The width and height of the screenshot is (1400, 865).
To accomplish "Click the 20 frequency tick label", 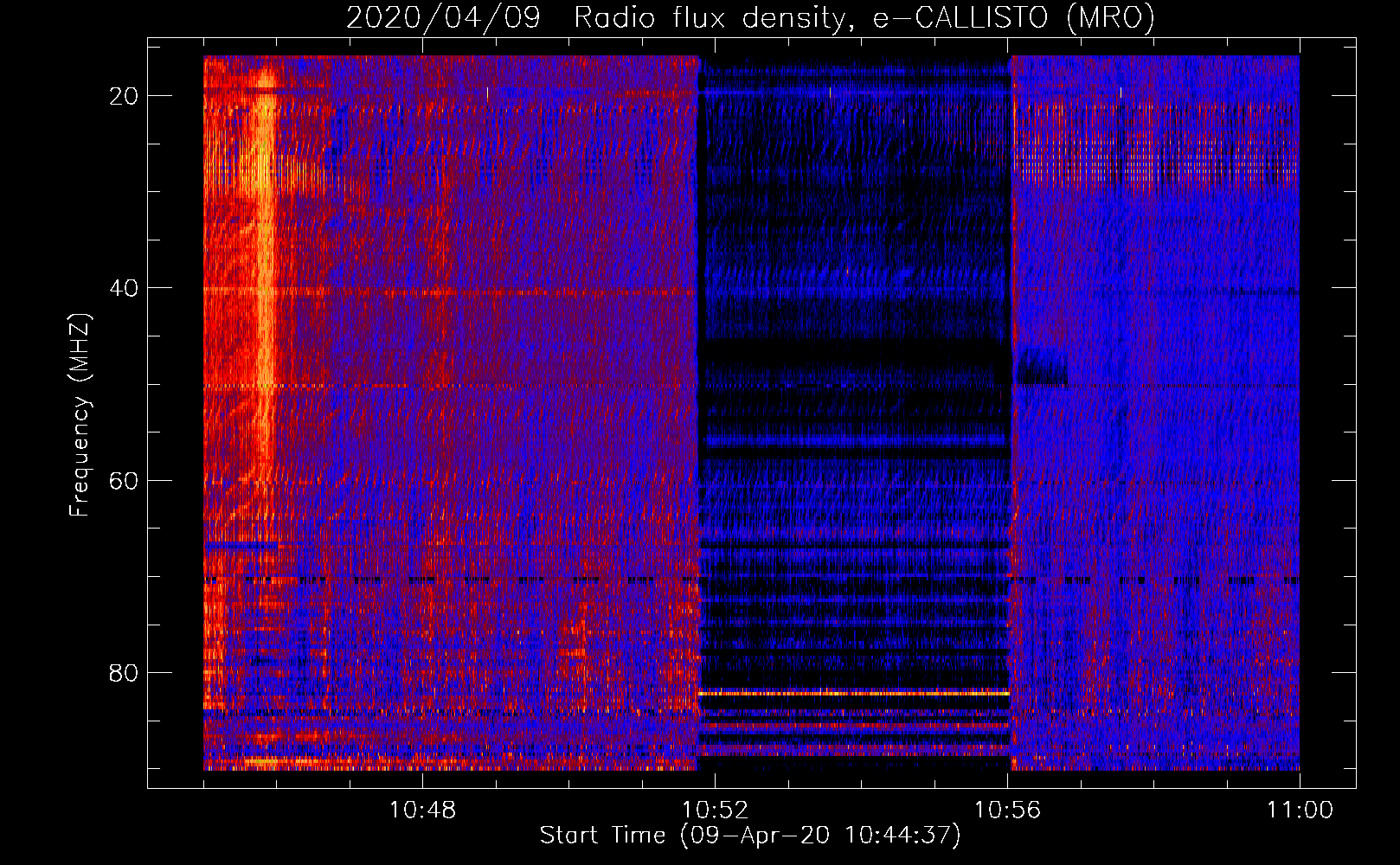I will [x=125, y=96].
